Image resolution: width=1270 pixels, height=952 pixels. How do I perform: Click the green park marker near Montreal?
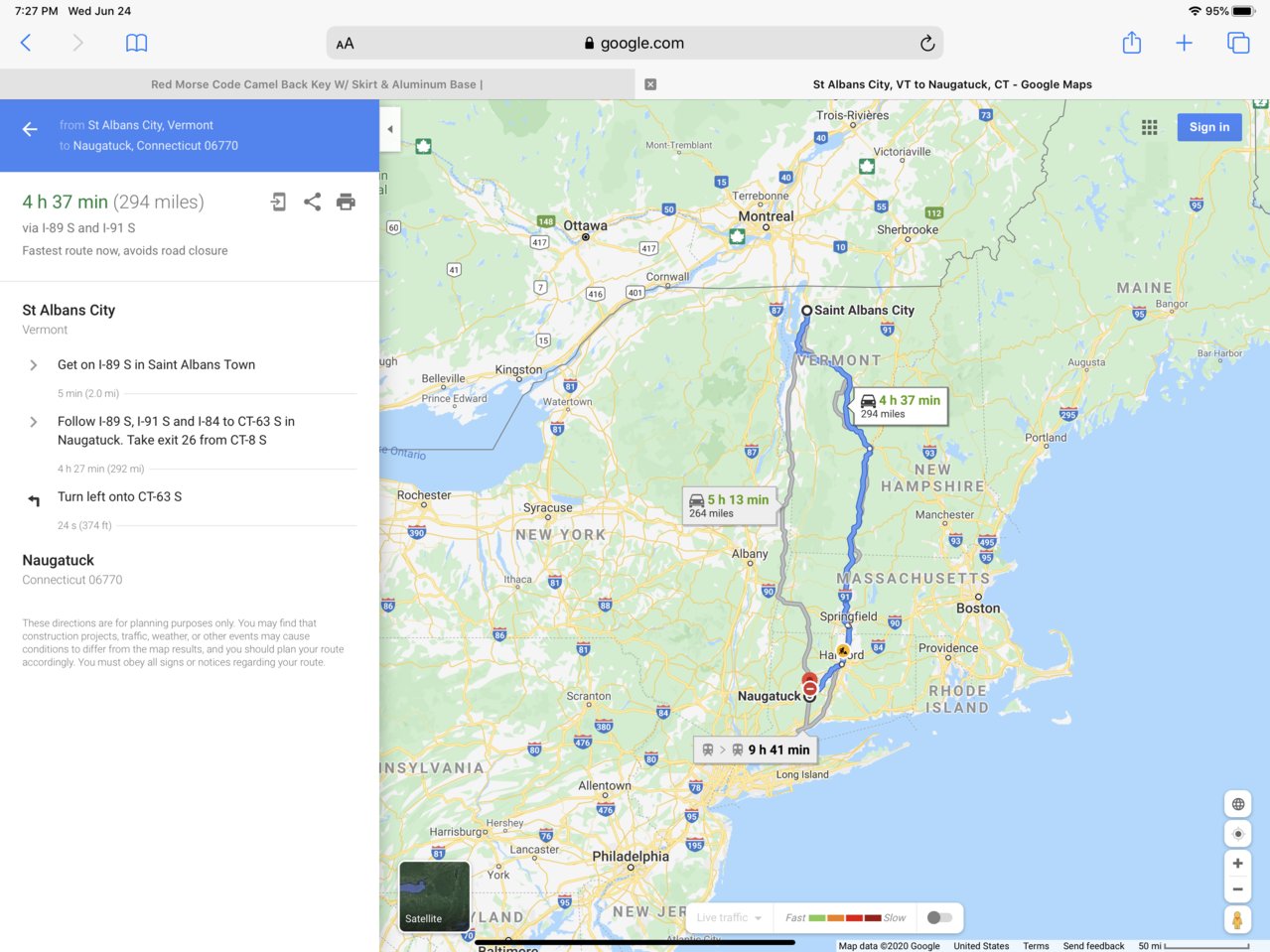tap(737, 236)
